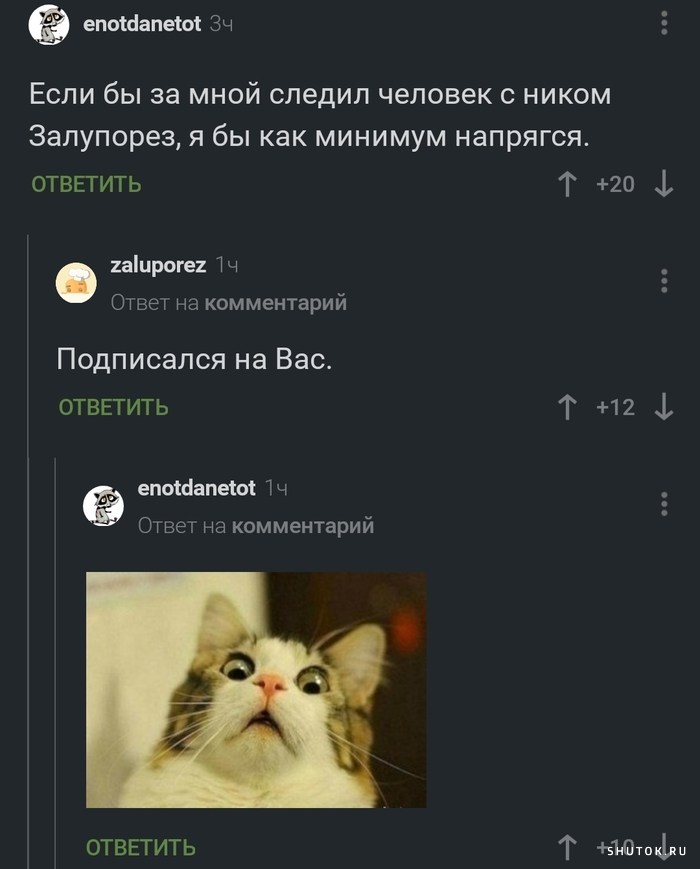Open the top enotdanetot raccoon avatar

[49, 24]
